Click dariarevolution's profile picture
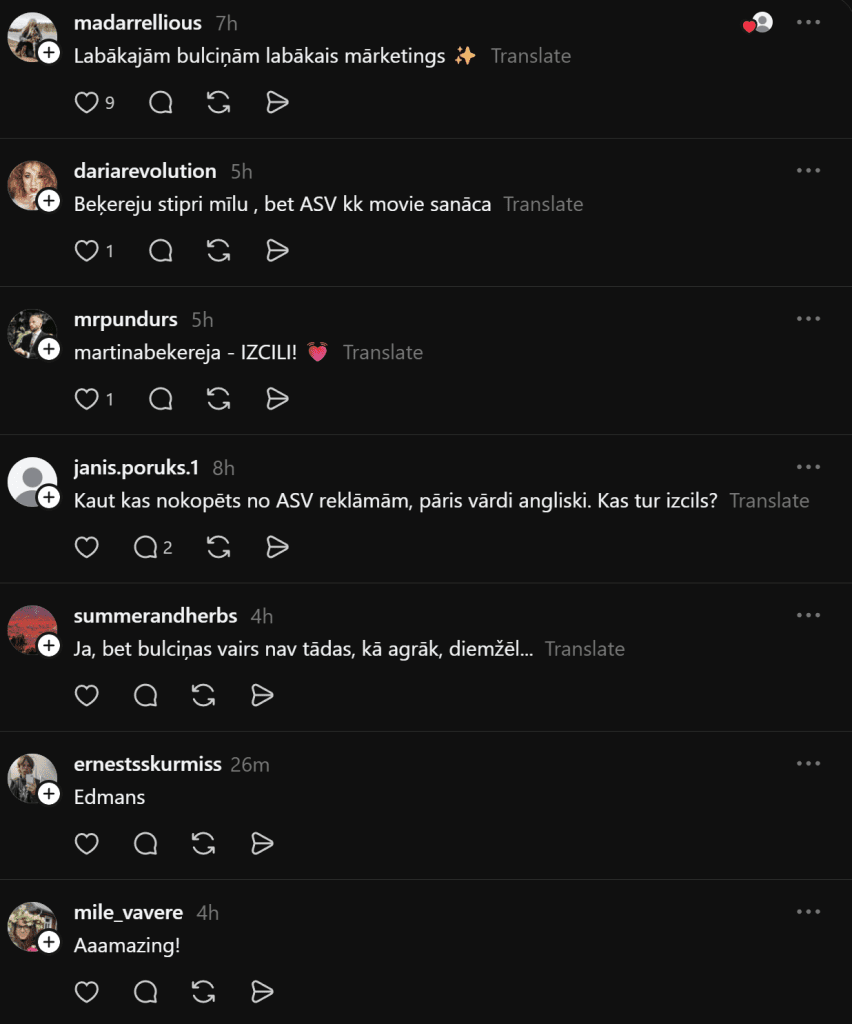852x1024 pixels. [32, 185]
